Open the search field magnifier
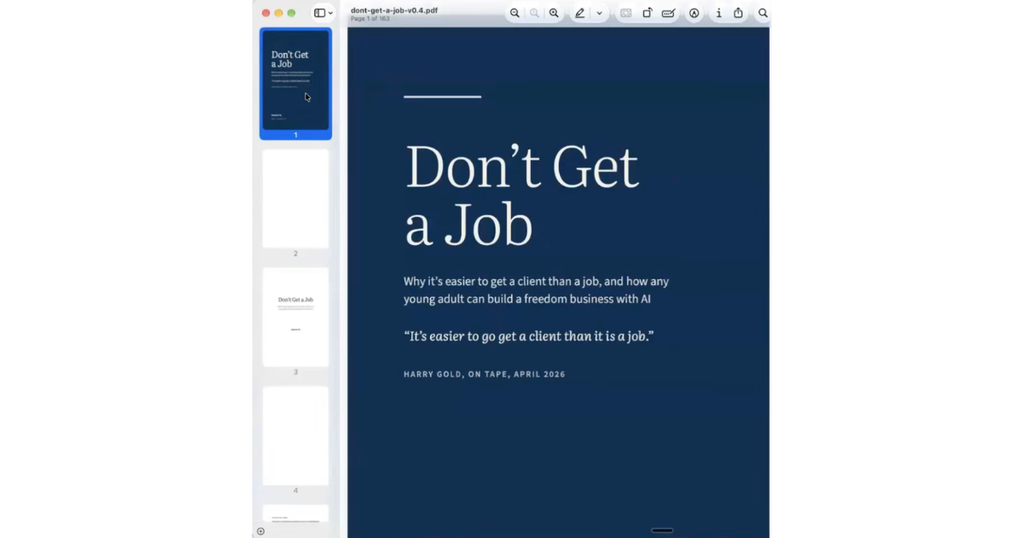The width and height of the screenshot is (1024, 538). click(x=763, y=13)
